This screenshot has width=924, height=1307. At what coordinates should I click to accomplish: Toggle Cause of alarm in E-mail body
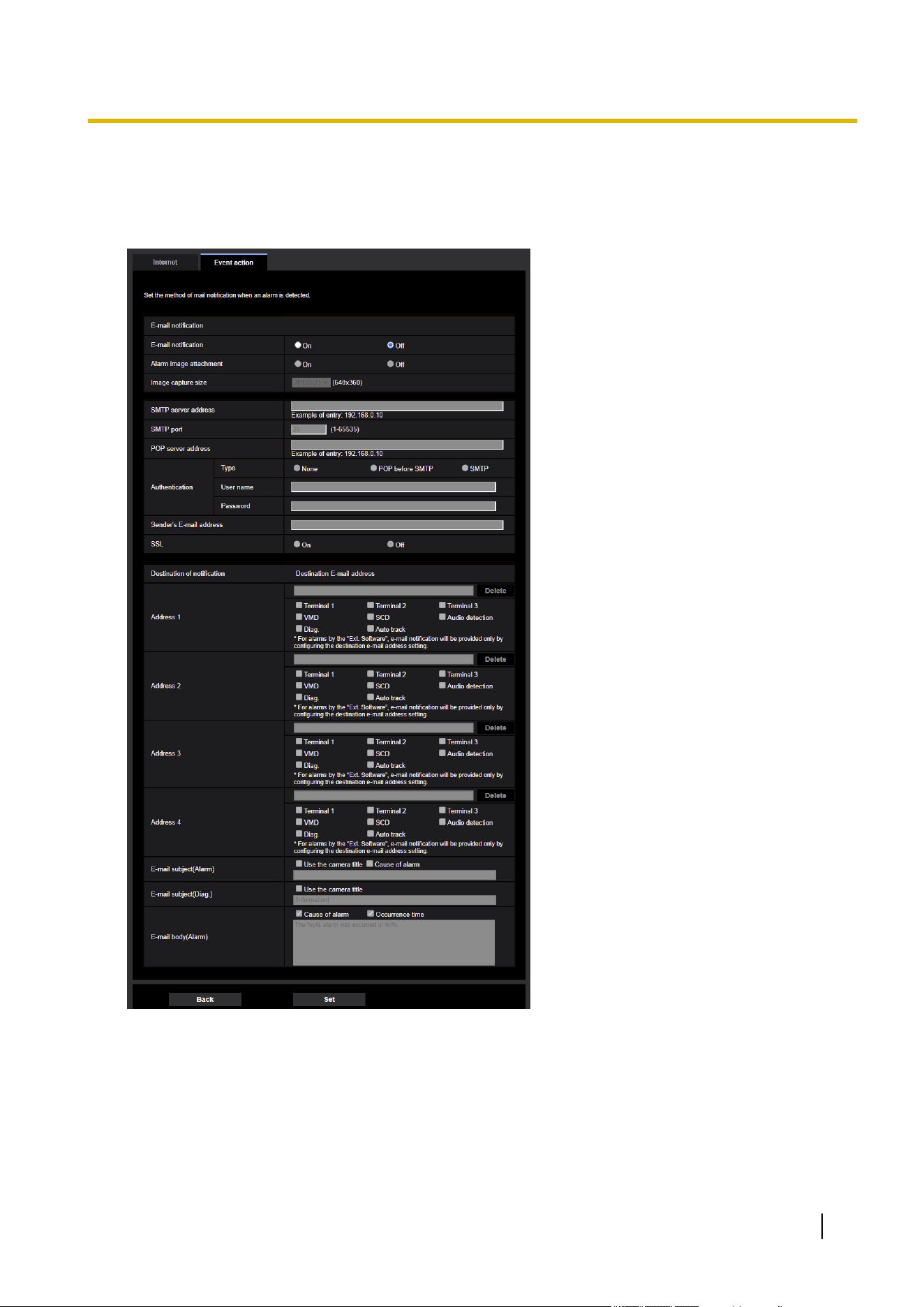tap(299, 913)
